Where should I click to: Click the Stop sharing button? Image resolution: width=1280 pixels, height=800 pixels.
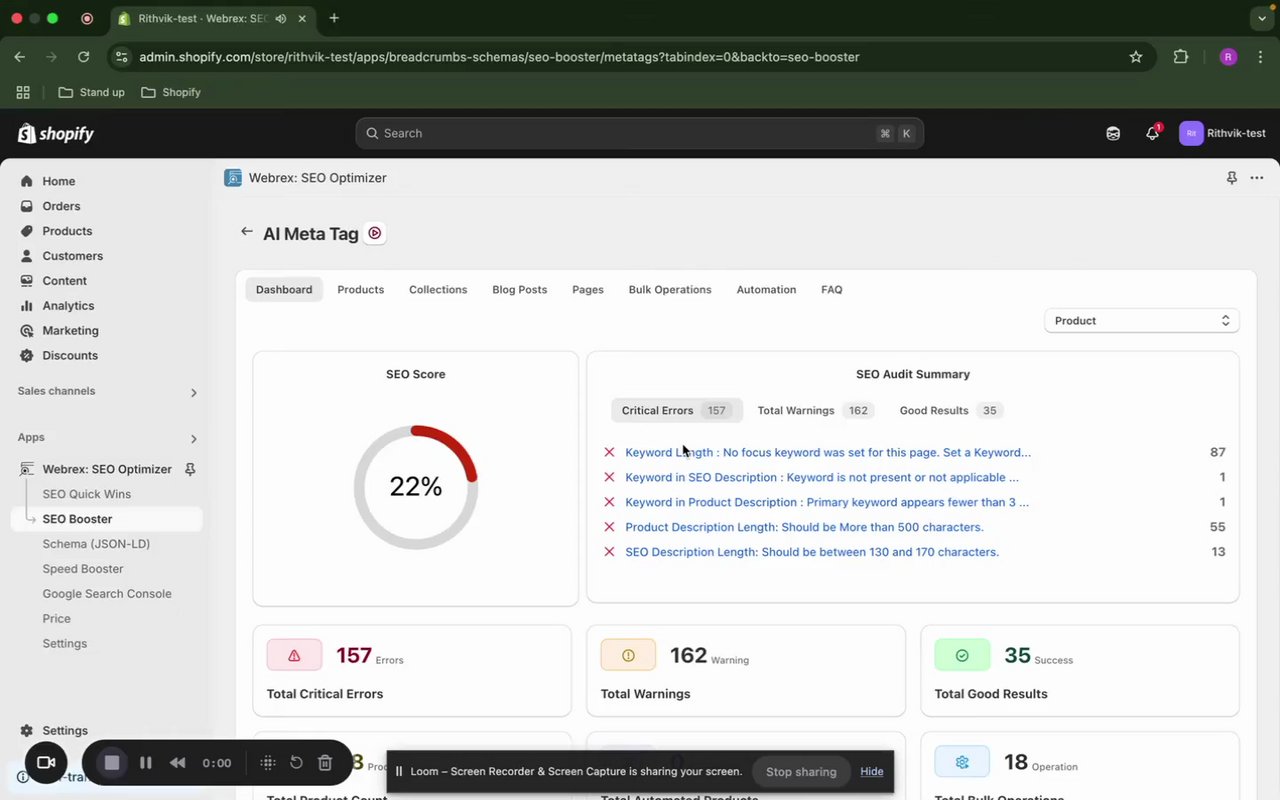(x=801, y=772)
